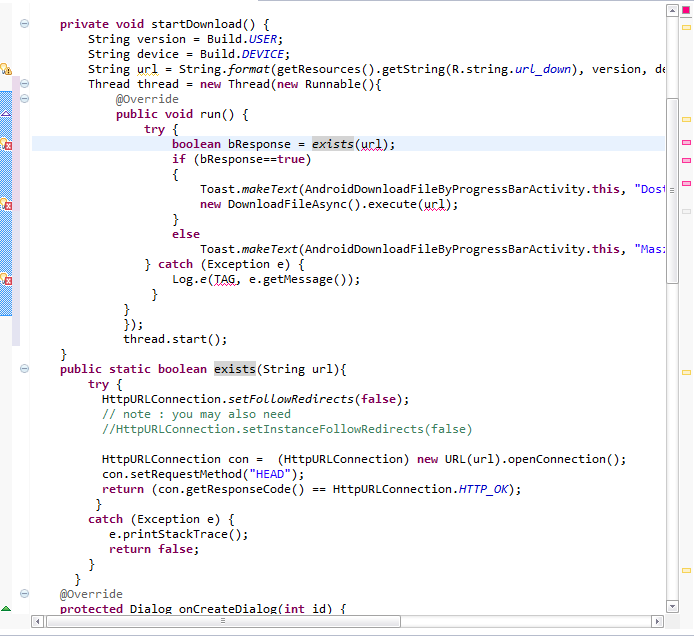Viewport: 694px width, 636px height.
Task: Click error marker beside DownloadFileAsync execute line
Action: tap(5, 205)
